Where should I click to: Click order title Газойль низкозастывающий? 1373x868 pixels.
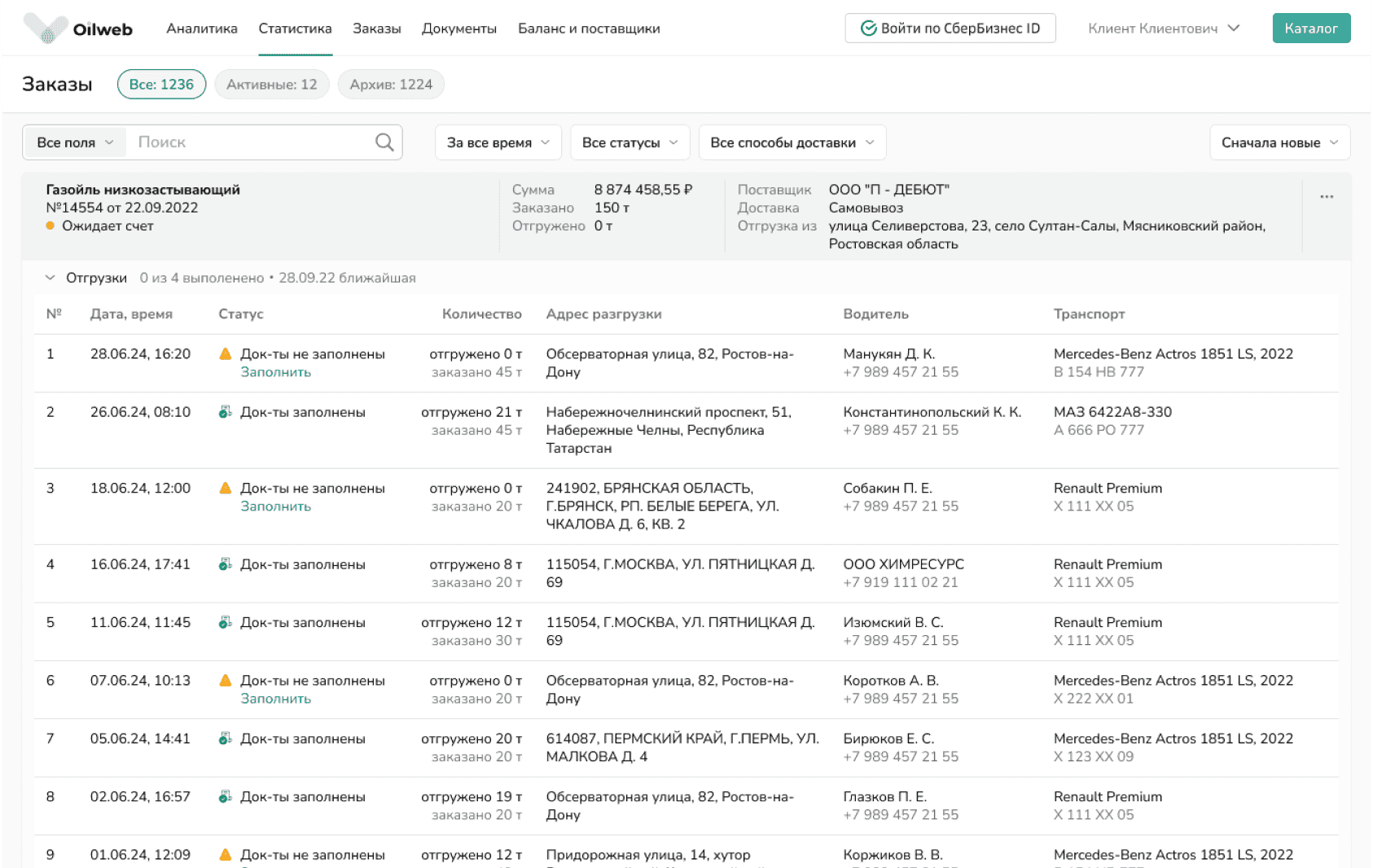143,190
